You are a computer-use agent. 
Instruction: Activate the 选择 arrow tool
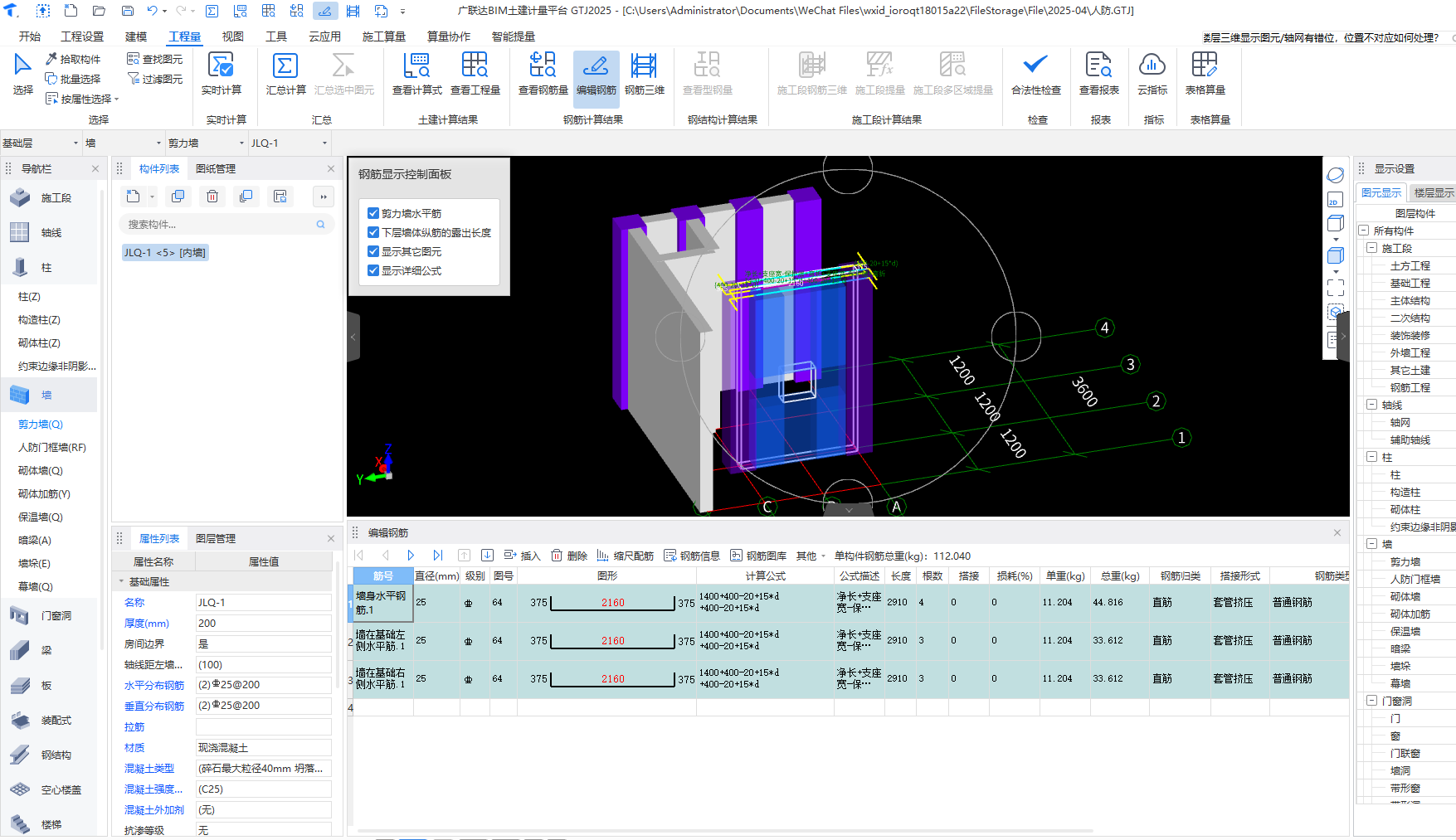click(x=22, y=74)
